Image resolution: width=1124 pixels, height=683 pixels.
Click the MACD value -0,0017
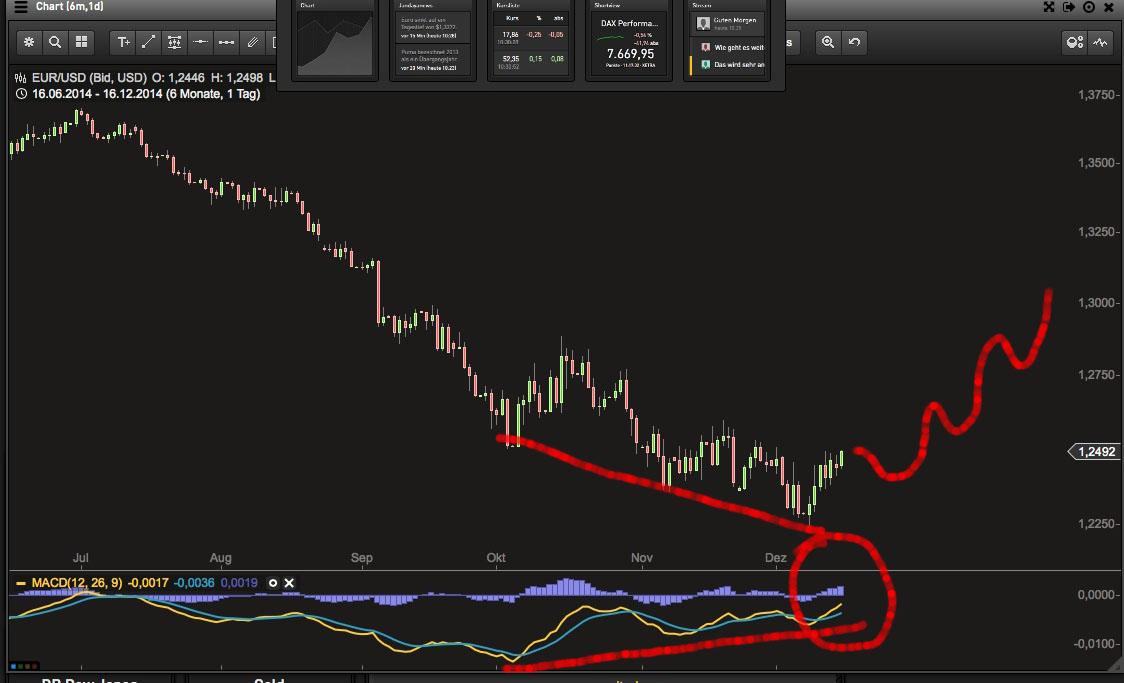148,583
